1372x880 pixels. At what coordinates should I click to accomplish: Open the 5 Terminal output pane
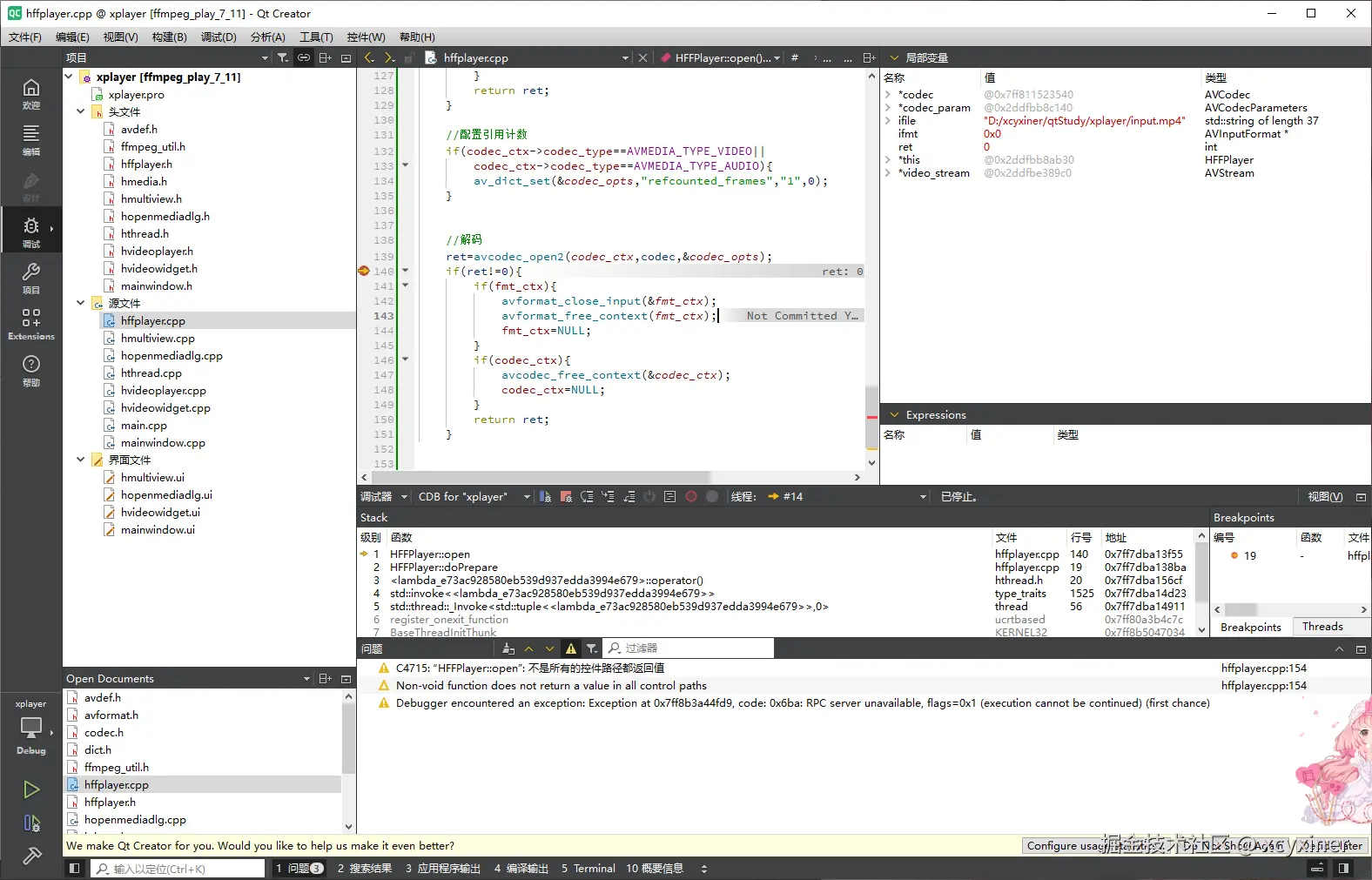588,869
